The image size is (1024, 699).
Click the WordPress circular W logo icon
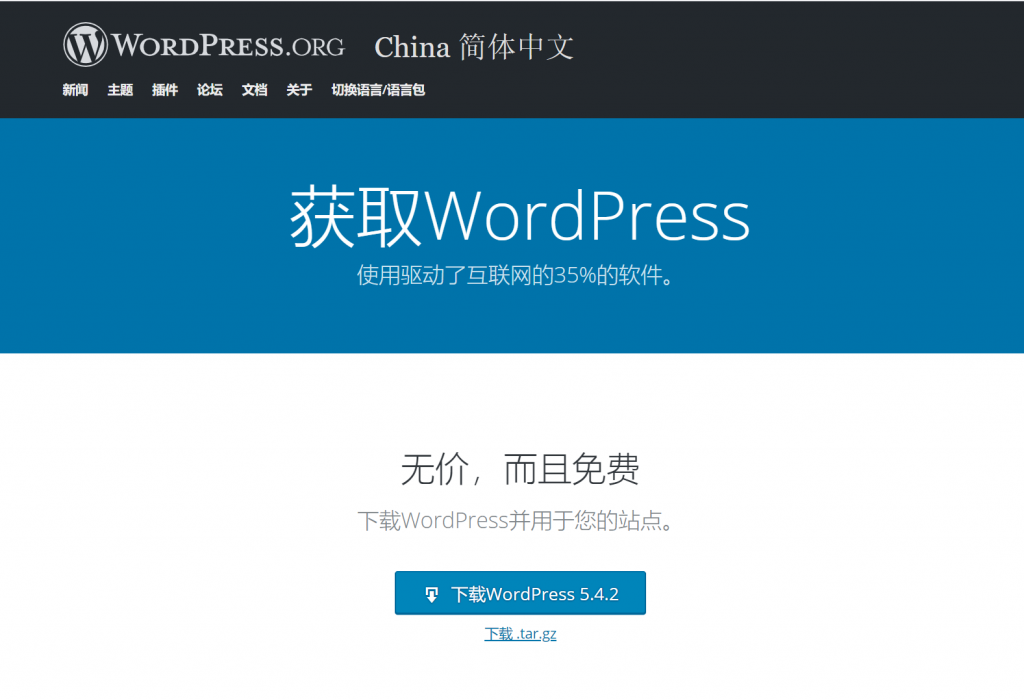coord(85,45)
